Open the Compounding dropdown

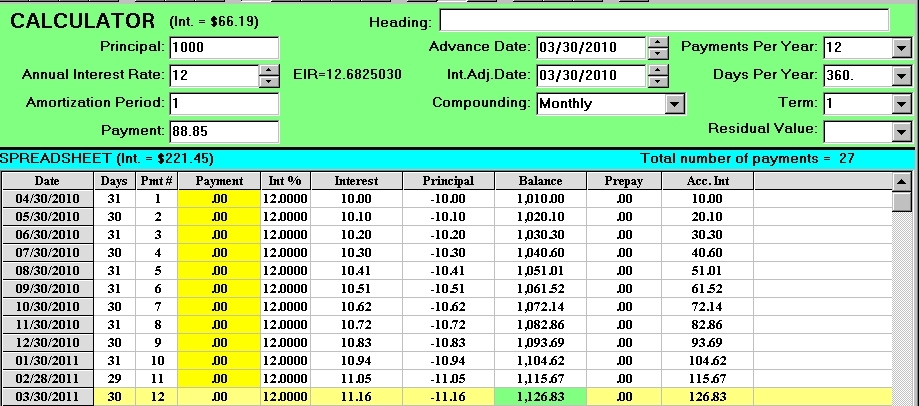[675, 103]
